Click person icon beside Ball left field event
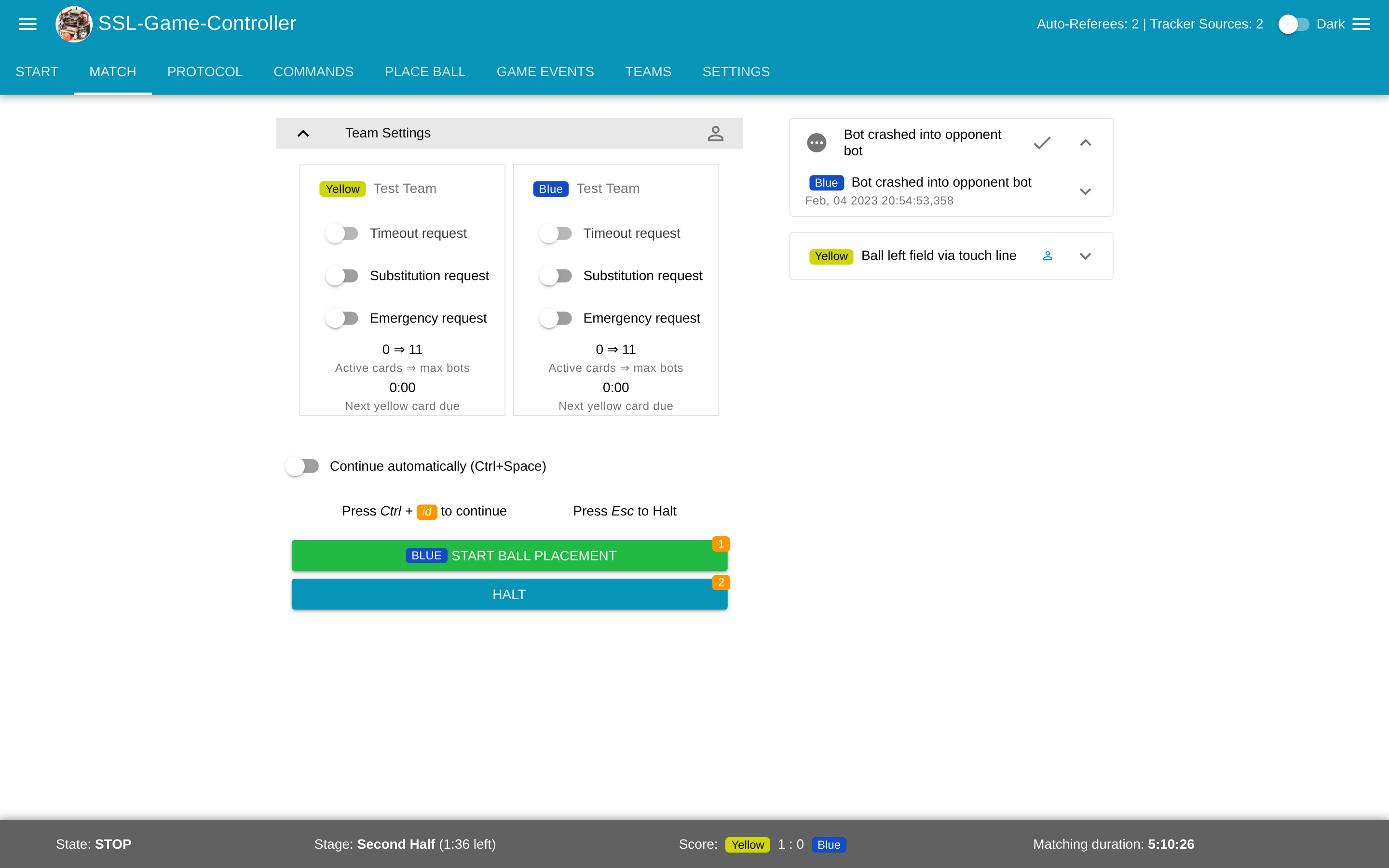This screenshot has width=1389, height=868. 1048,256
